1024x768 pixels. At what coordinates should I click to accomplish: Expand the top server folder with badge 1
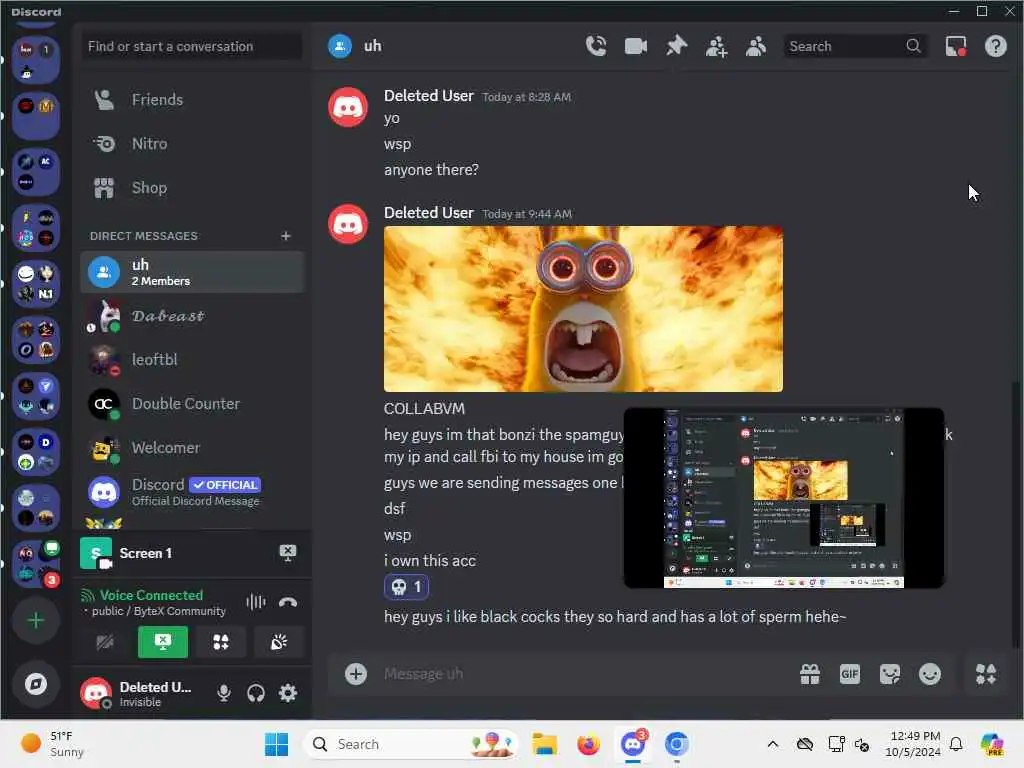coord(36,60)
